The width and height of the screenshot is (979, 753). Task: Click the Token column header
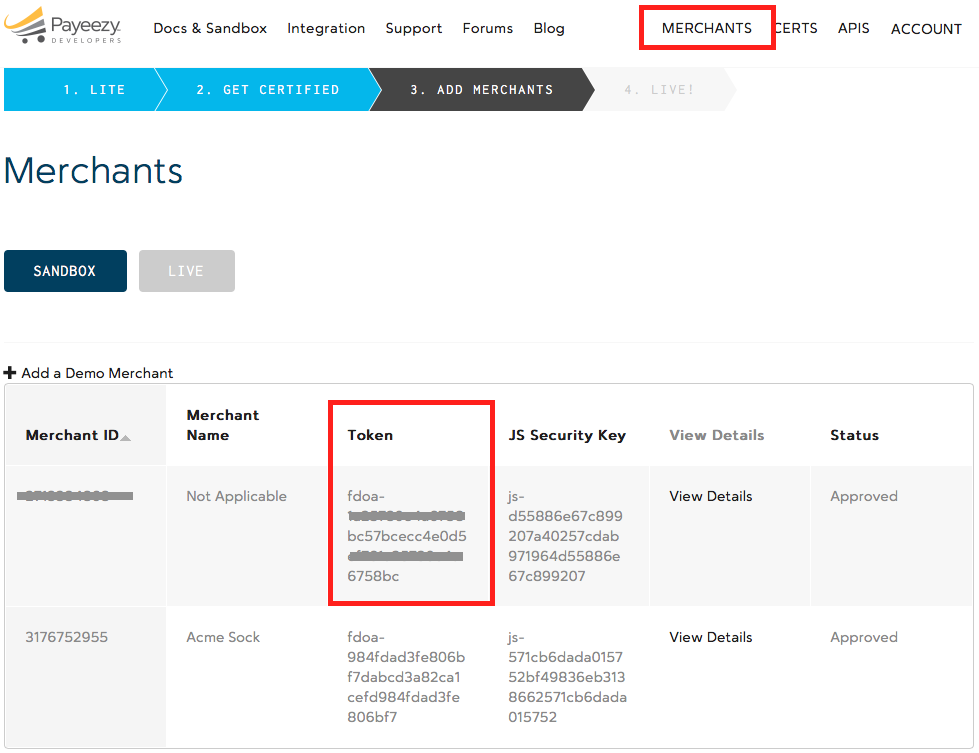[x=370, y=435]
